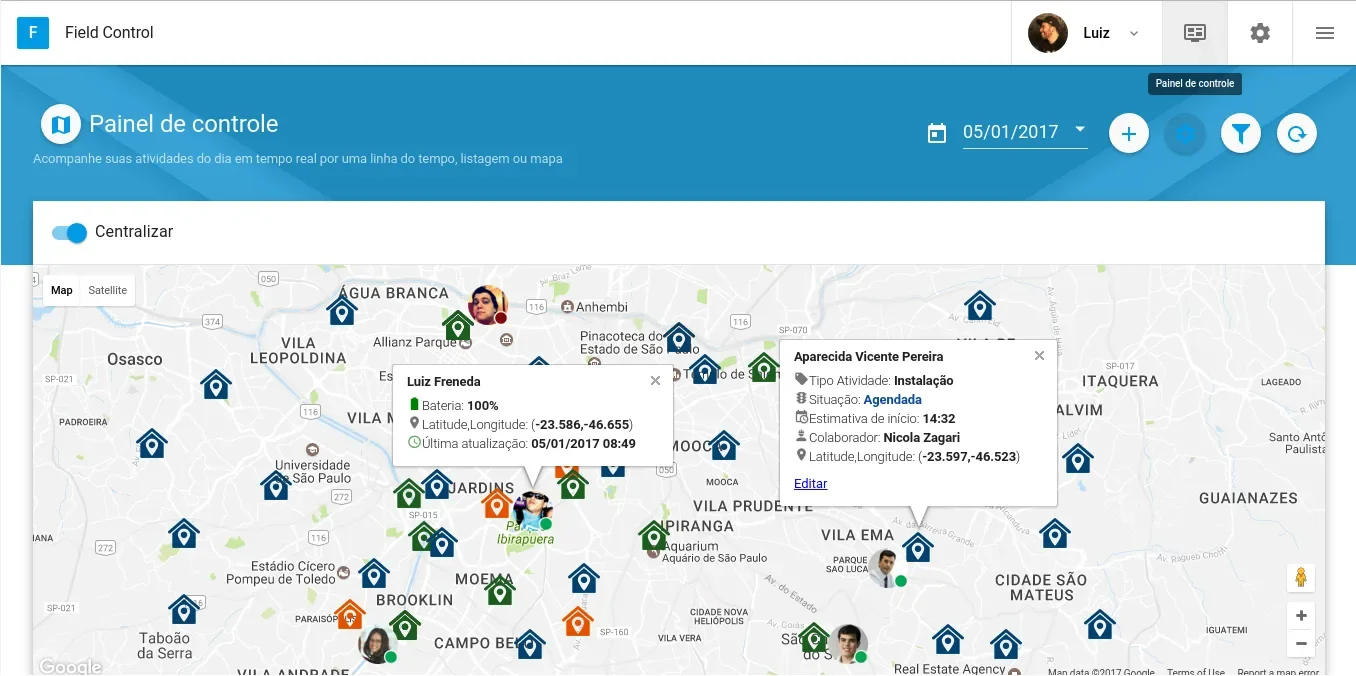Open the user dropdown chevron next to Luiz
The height and width of the screenshot is (676, 1356).
point(1134,33)
